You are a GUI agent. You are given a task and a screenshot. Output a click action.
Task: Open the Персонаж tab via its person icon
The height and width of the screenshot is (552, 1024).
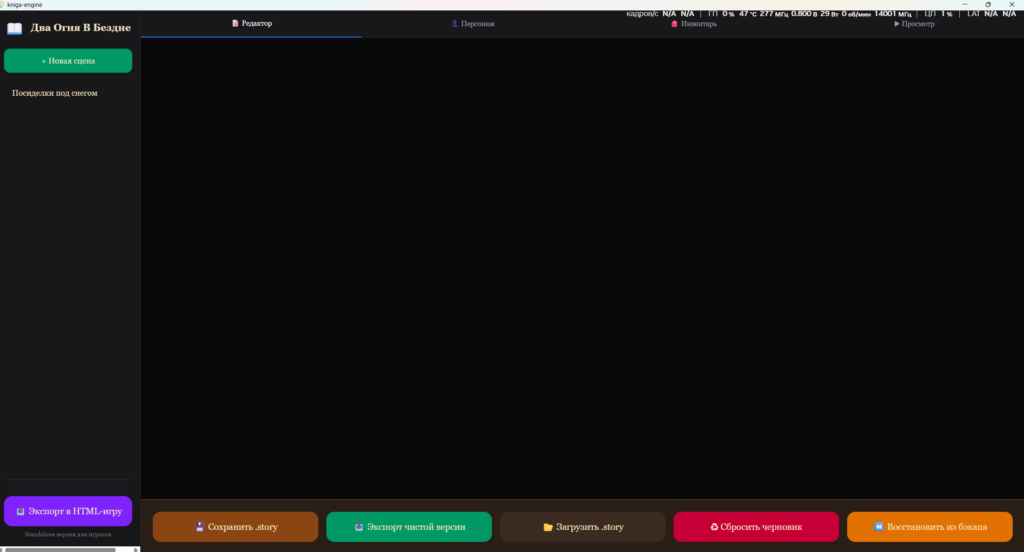455,23
